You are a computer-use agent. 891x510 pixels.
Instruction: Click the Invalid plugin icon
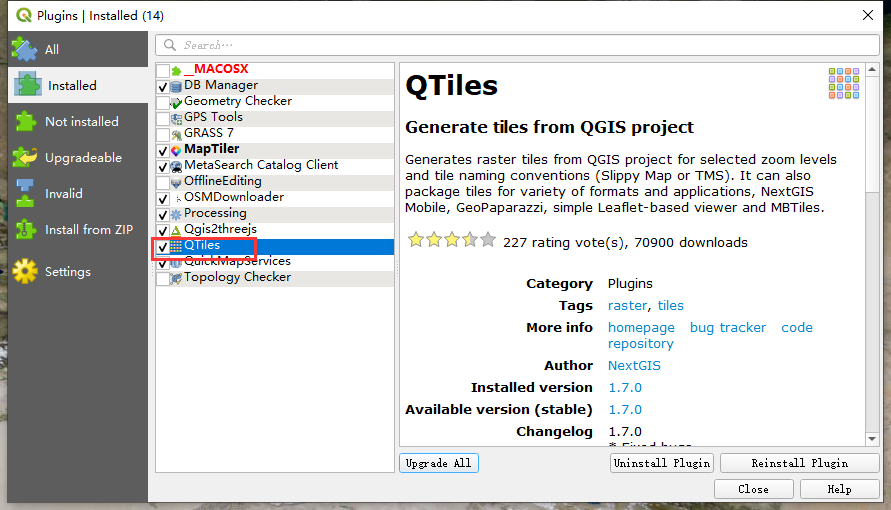(x=25, y=194)
